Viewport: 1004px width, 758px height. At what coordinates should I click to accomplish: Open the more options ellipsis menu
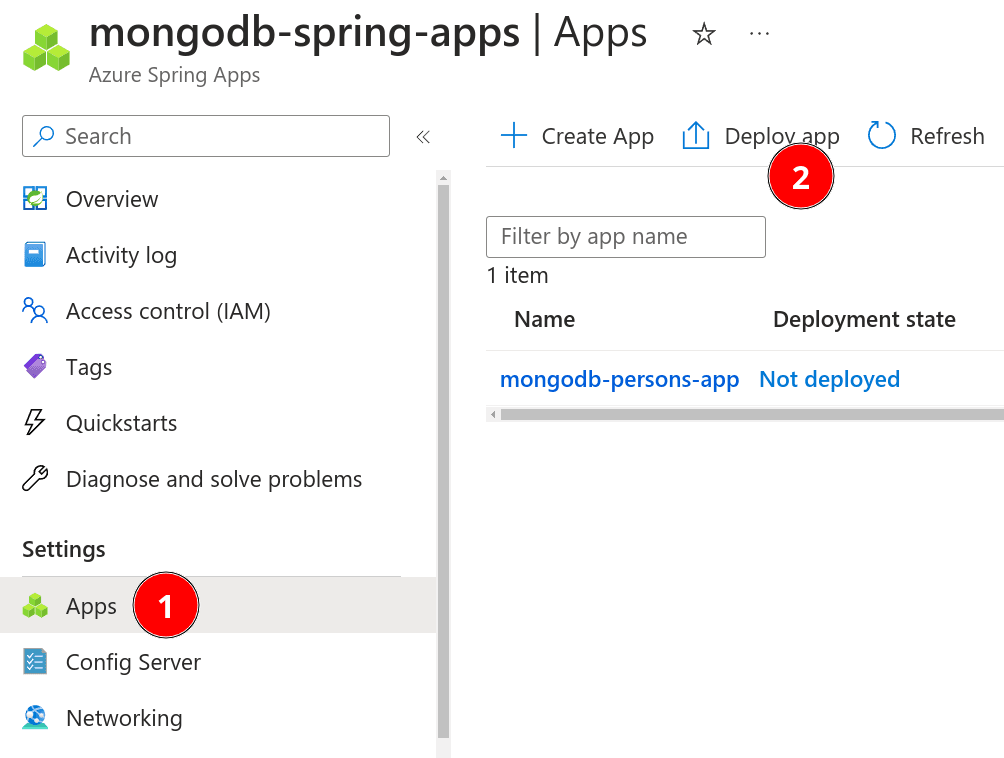coord(760,34)
